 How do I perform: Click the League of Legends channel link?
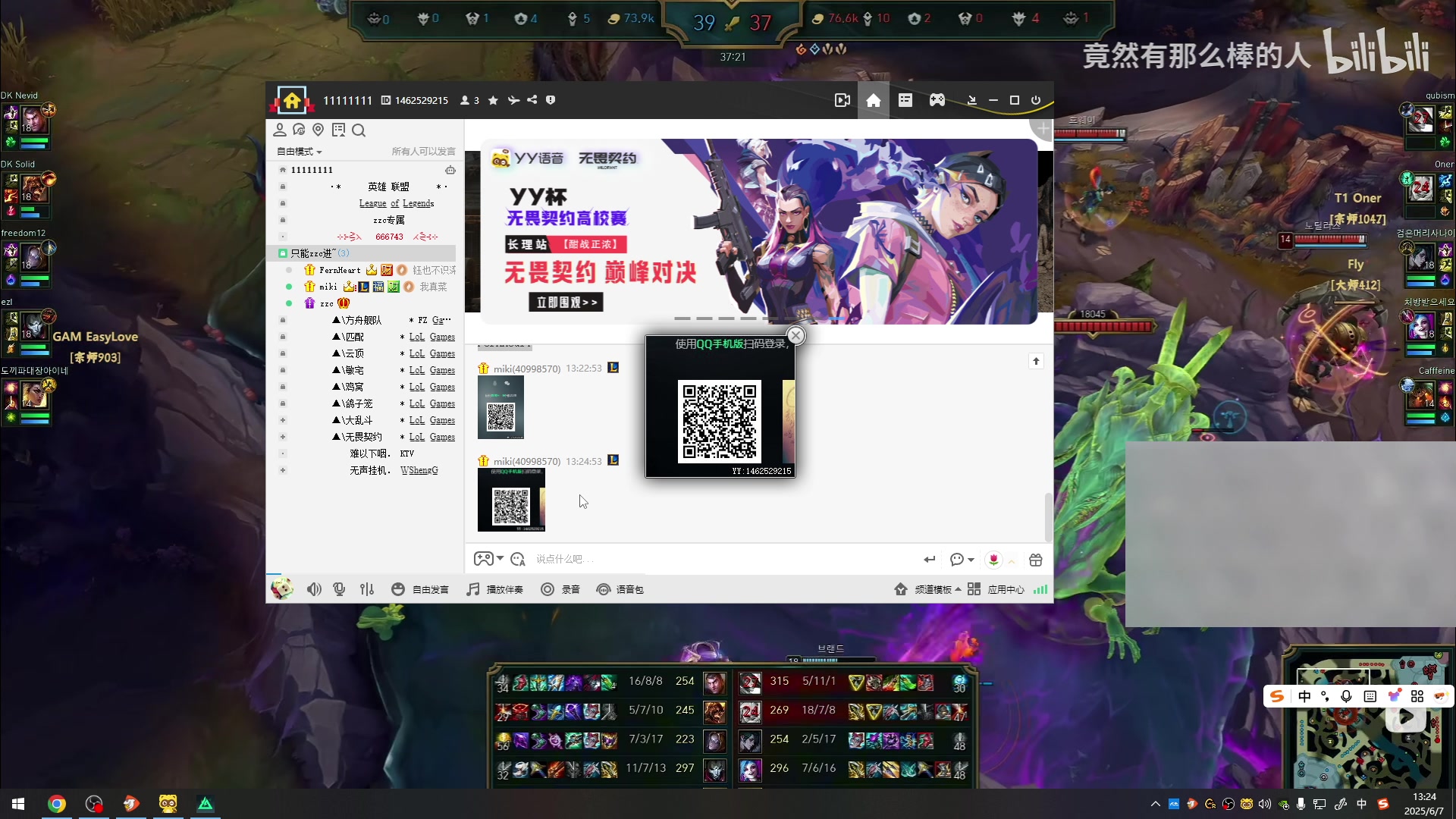(397, 203)
